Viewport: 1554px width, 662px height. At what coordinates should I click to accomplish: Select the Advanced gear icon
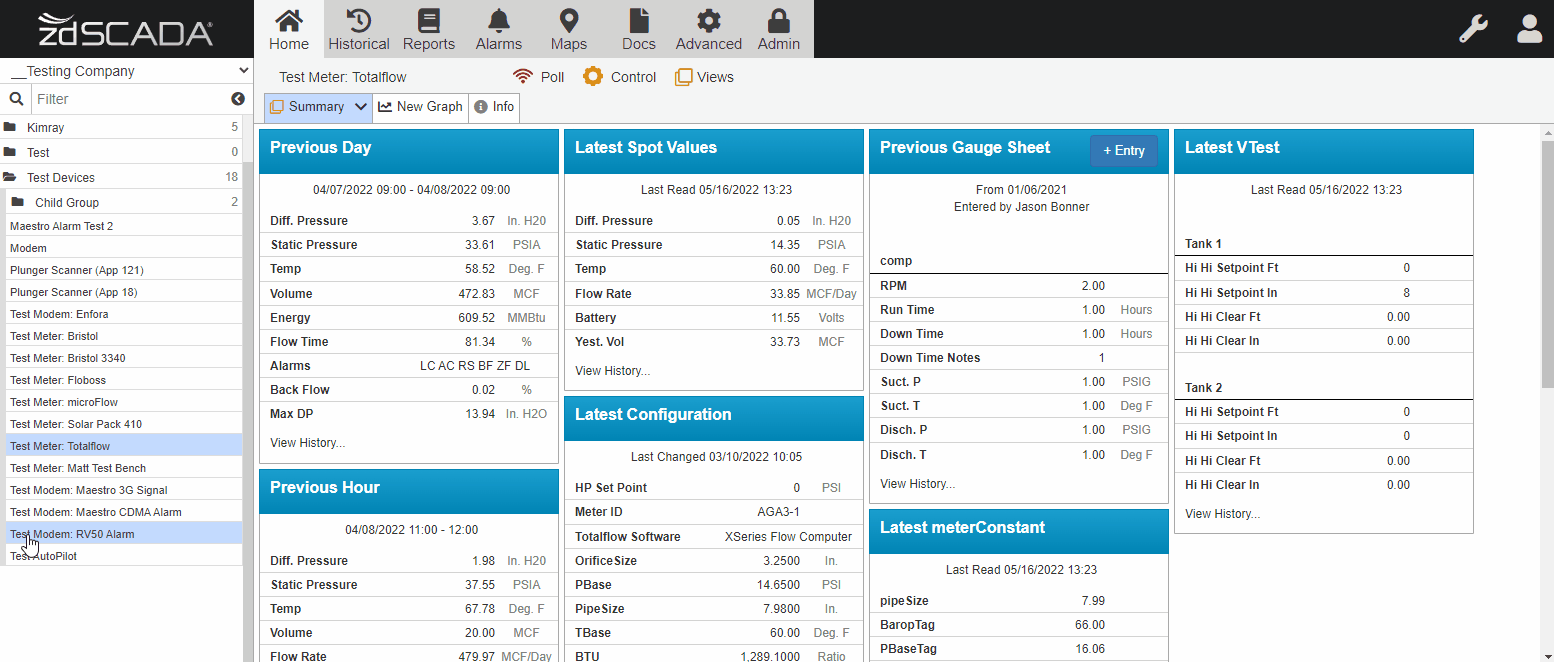(708, 28)
